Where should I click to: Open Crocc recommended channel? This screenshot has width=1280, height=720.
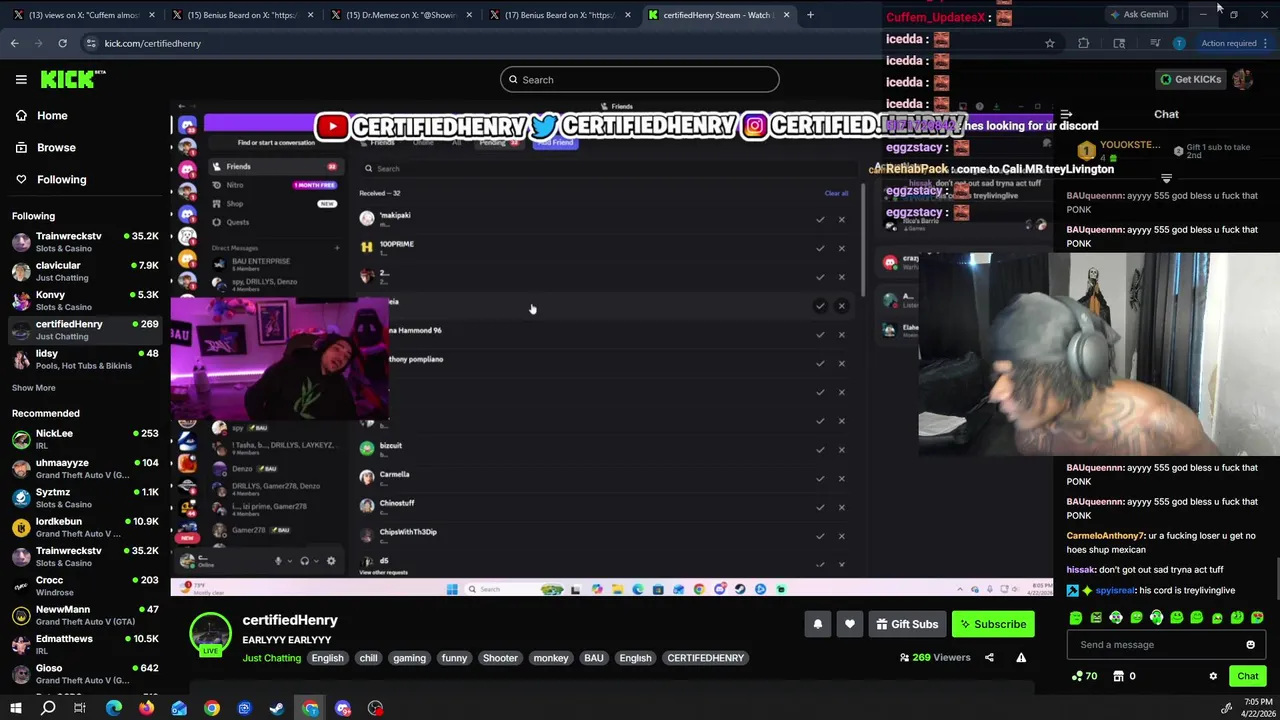85,586
